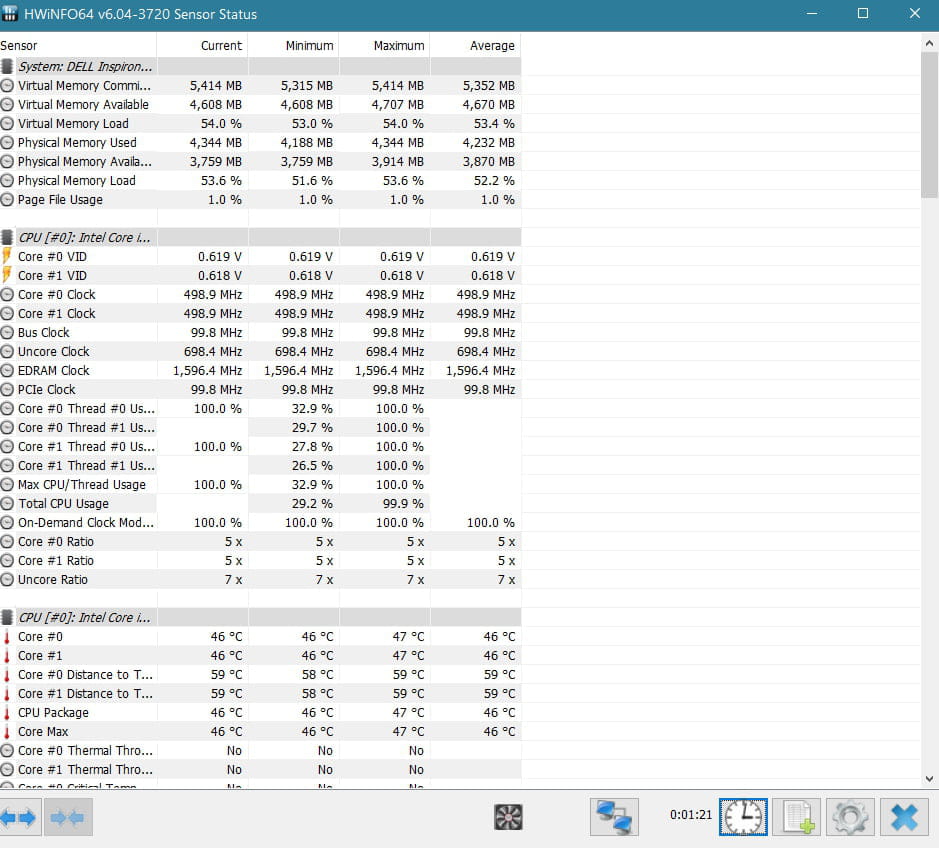Select the Core #0 Clock row
This screenshot has height=848, width=939.
[261, 295]
